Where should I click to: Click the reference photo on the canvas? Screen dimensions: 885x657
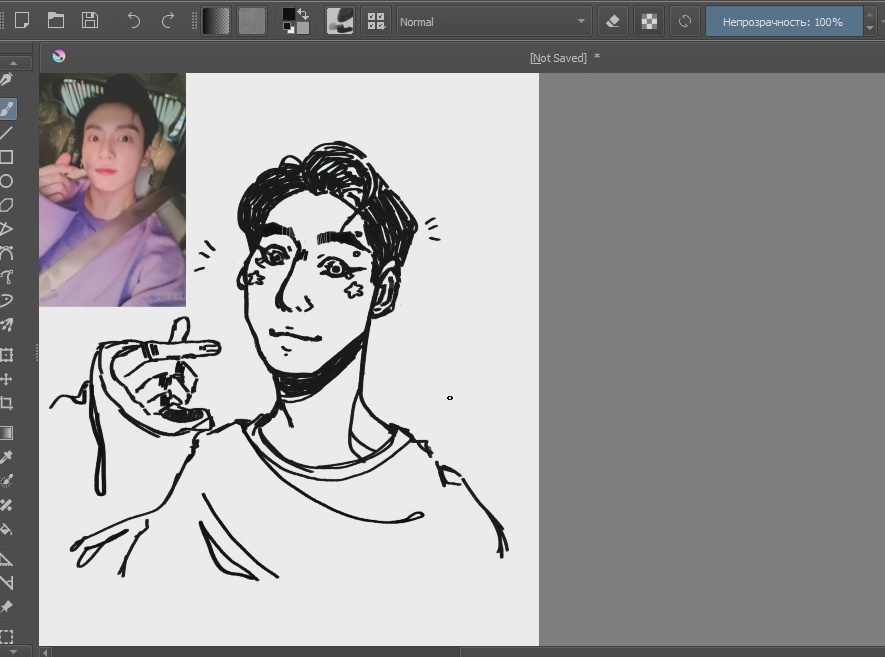click(112, 190)
